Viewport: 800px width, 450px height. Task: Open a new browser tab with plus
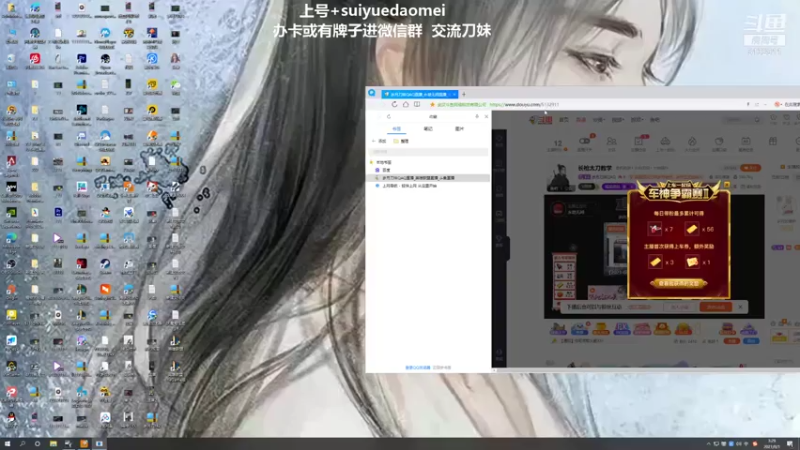[x=464, y=94]
